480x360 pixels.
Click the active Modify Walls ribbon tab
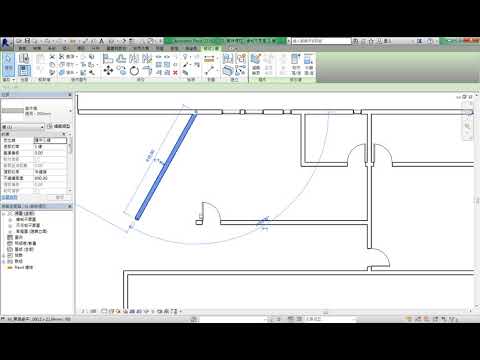[x=211, y=48]
